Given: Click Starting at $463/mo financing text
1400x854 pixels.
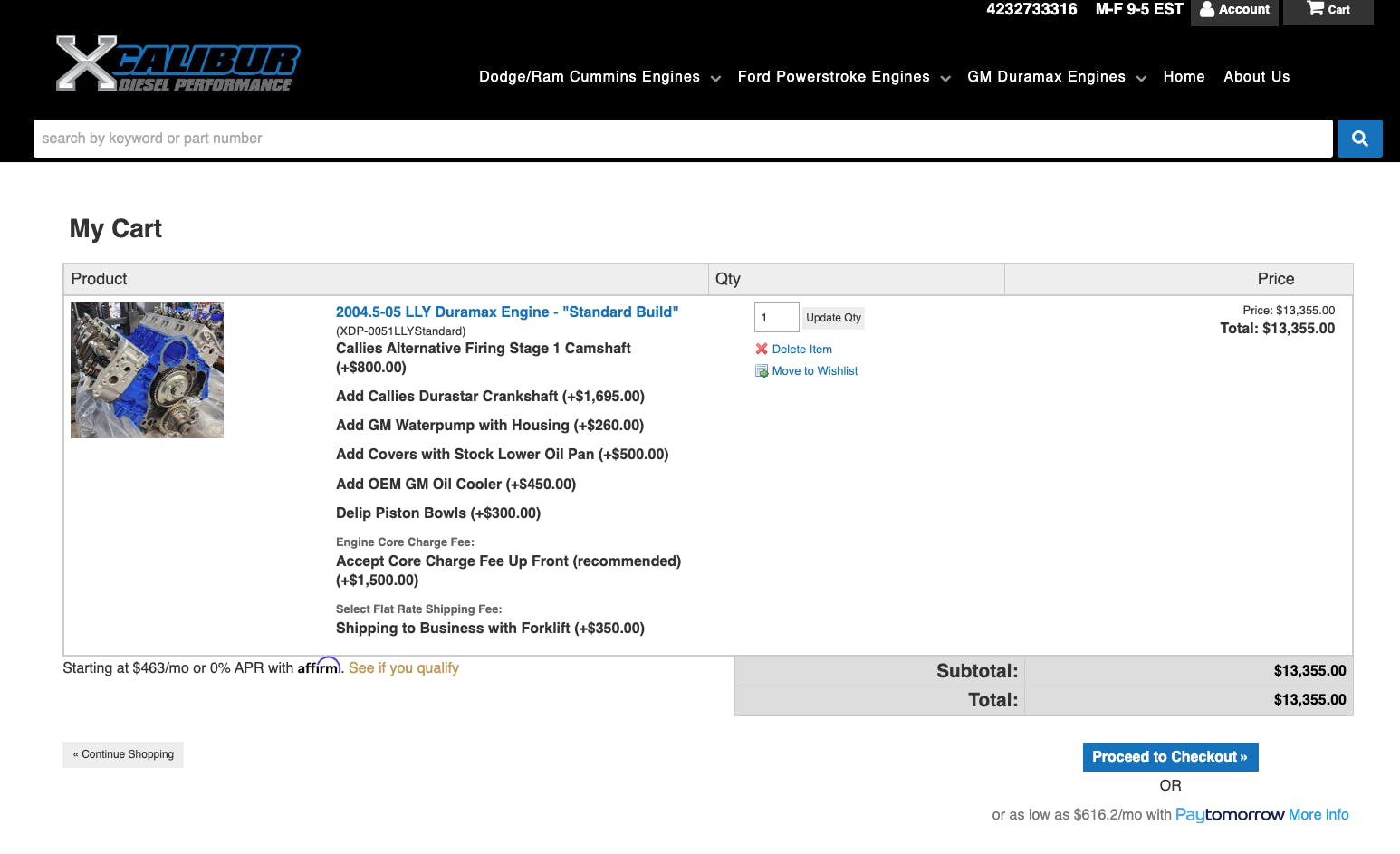Looking at the screenshot, I should tap(177, 668).
